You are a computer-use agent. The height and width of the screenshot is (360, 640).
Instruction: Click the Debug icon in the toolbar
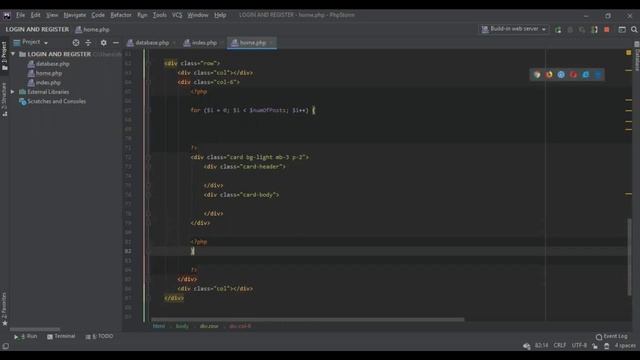[x=570, y=29]
